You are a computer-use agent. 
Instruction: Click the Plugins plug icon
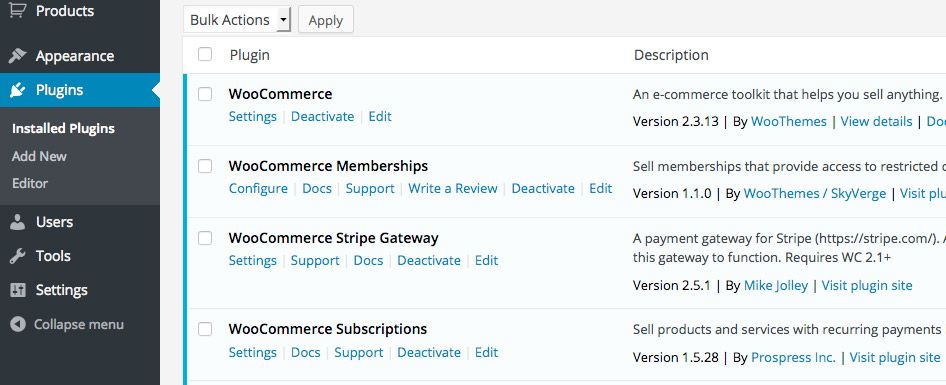17,90
